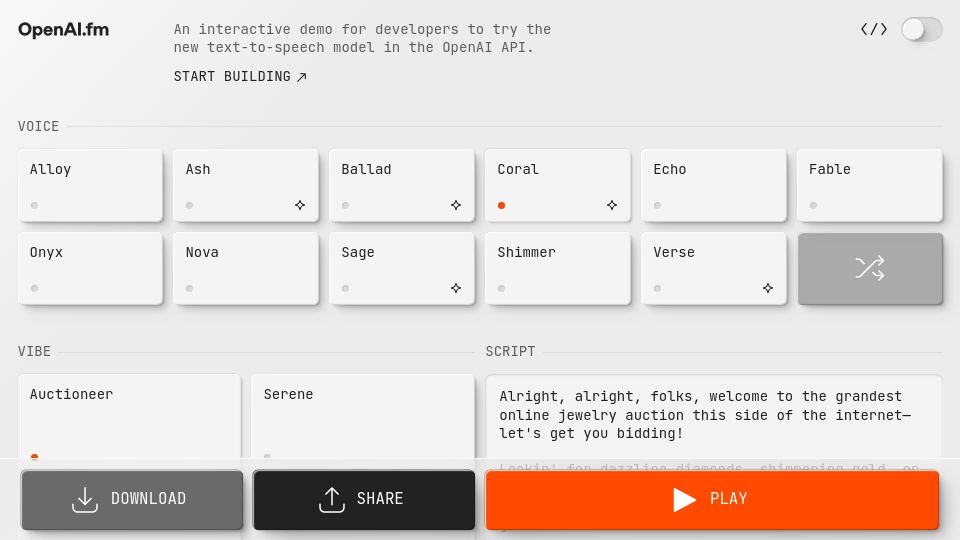Click the OpenAI.fm logo

pos(63,29)
